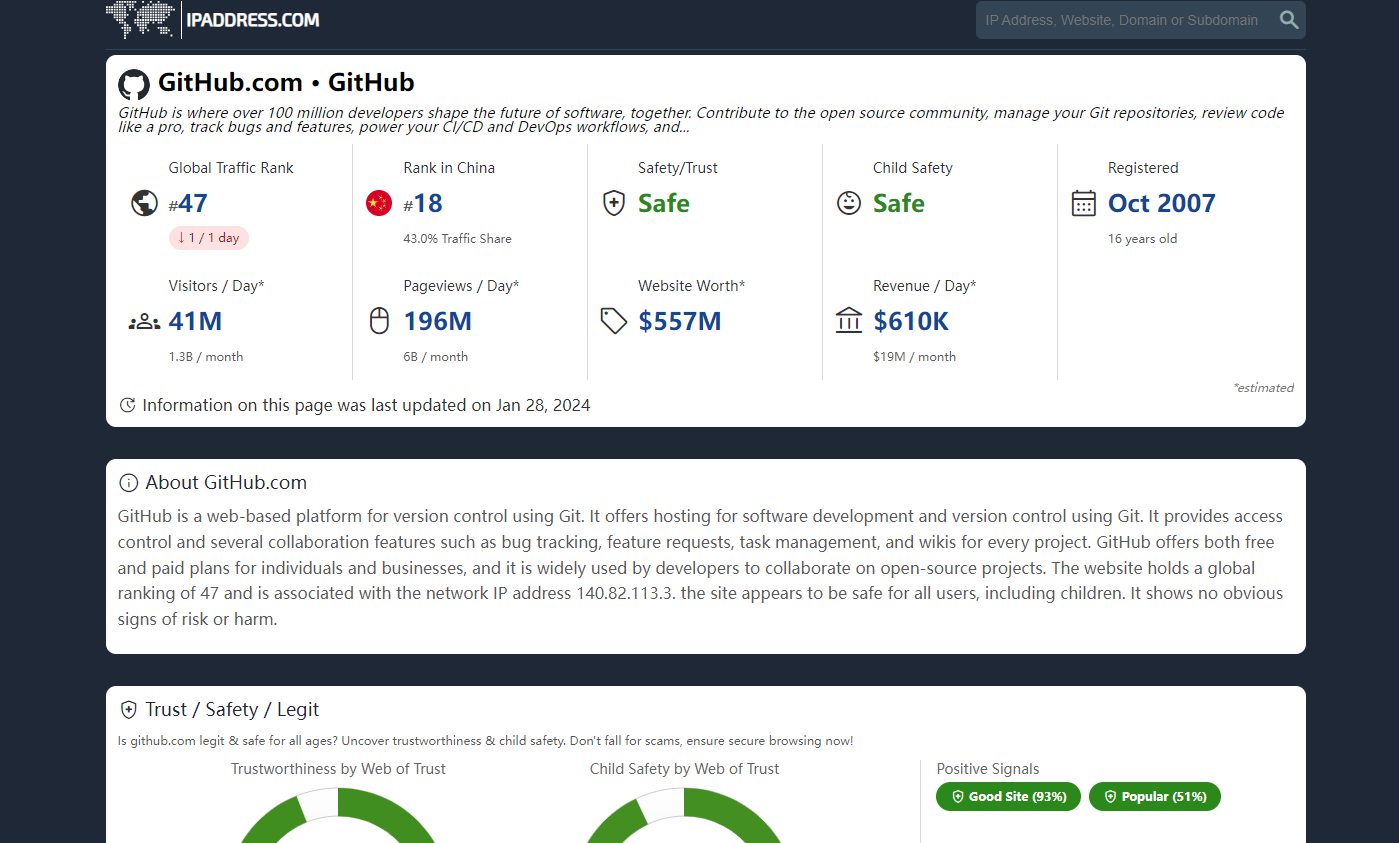
Task: Click the Oct 2007 registered date
Action: click(1162, 203)
